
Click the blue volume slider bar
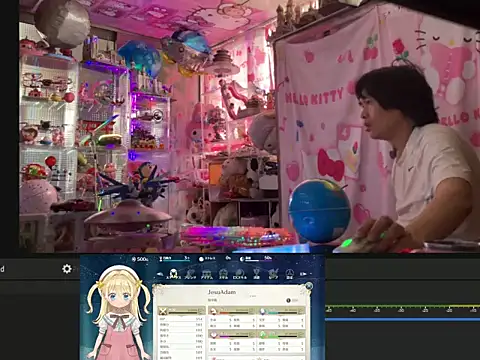point(402,319)
